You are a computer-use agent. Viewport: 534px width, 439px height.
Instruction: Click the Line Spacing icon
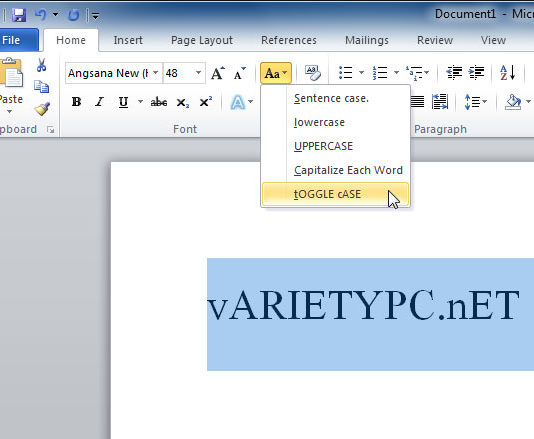click(472, 102)
